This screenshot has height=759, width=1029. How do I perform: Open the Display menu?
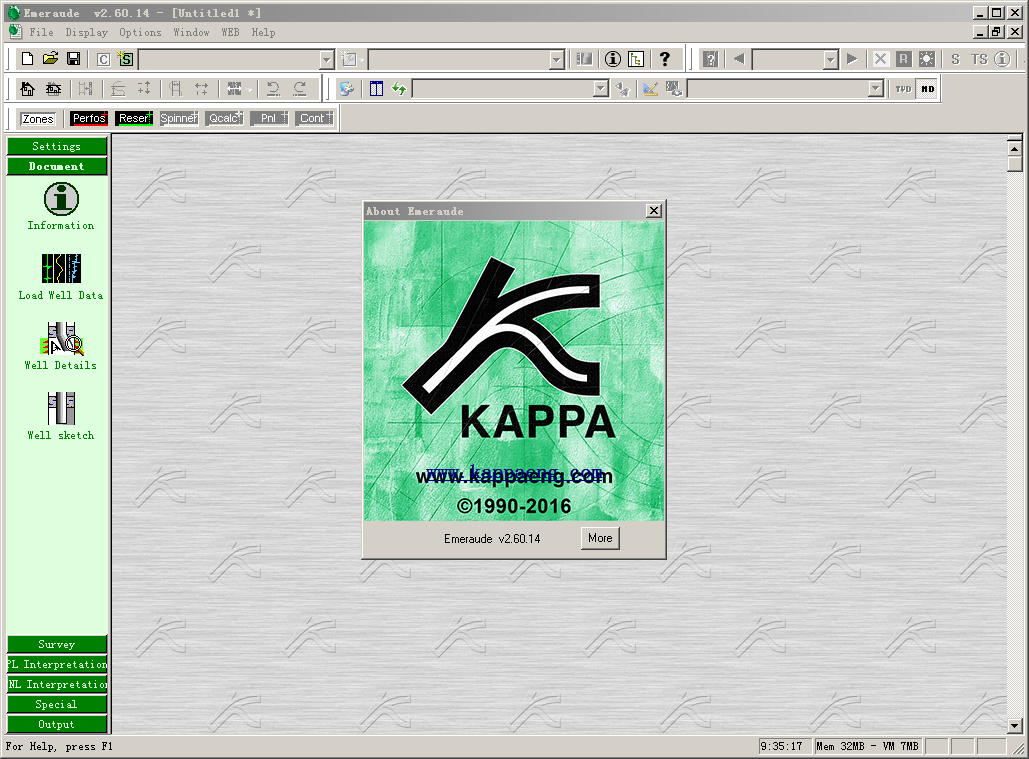tap(87, 32)
